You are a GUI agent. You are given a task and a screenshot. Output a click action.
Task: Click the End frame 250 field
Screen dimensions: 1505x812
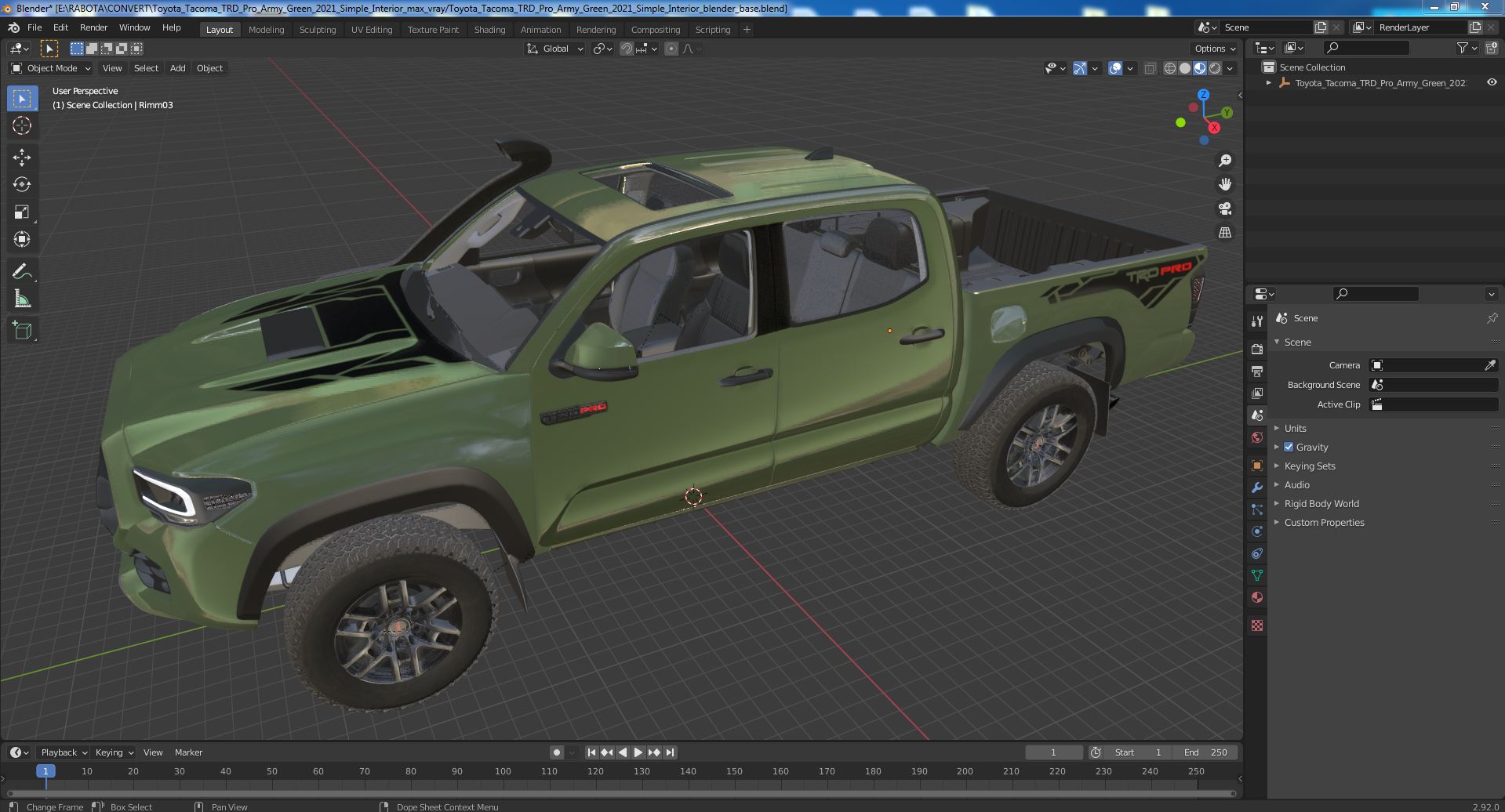click(1206, 752)
